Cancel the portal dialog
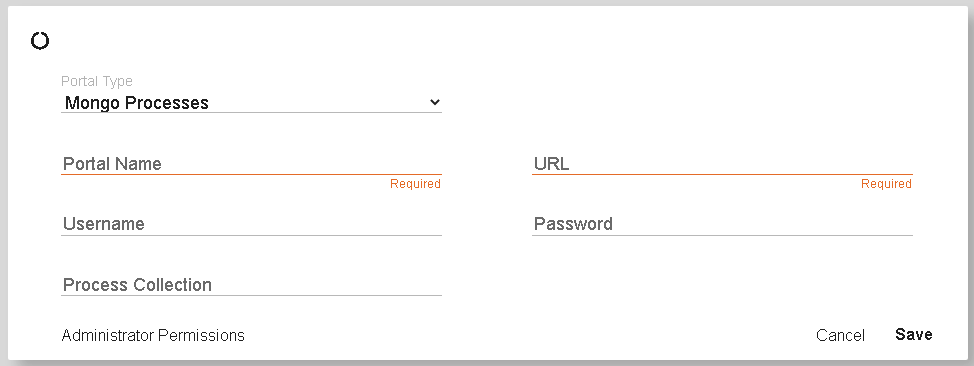 pyautogui.click(x=840, y=336)
